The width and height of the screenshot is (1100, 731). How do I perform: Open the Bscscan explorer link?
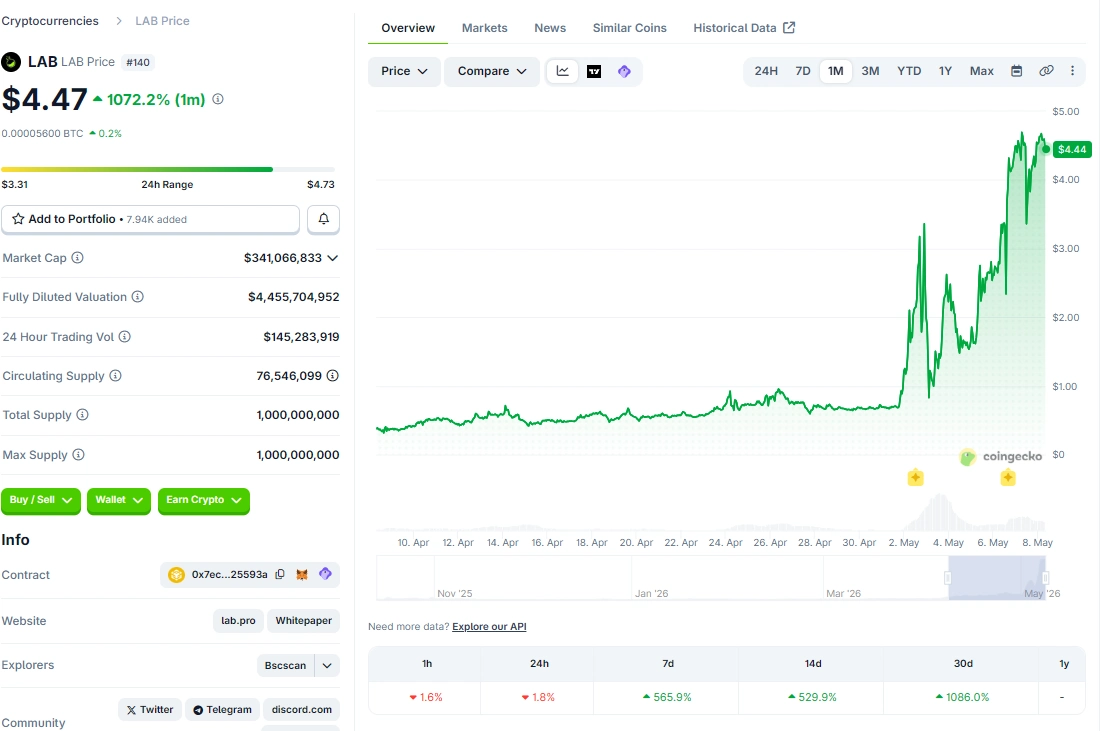click(x=285, y=665)
